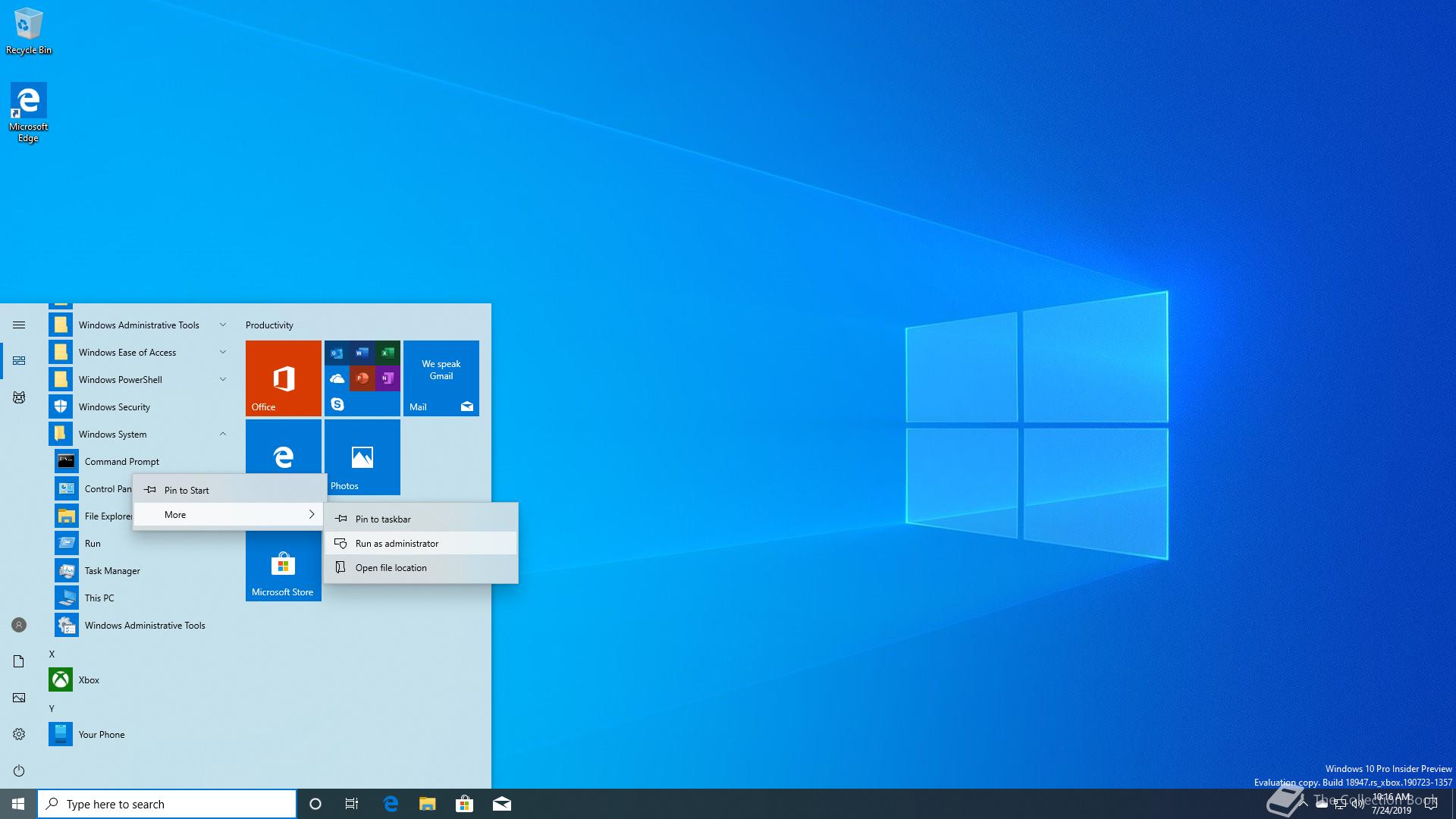Open Task View on the taskbar
Screen dimensions: 1456x819
(x=352, y=804)
